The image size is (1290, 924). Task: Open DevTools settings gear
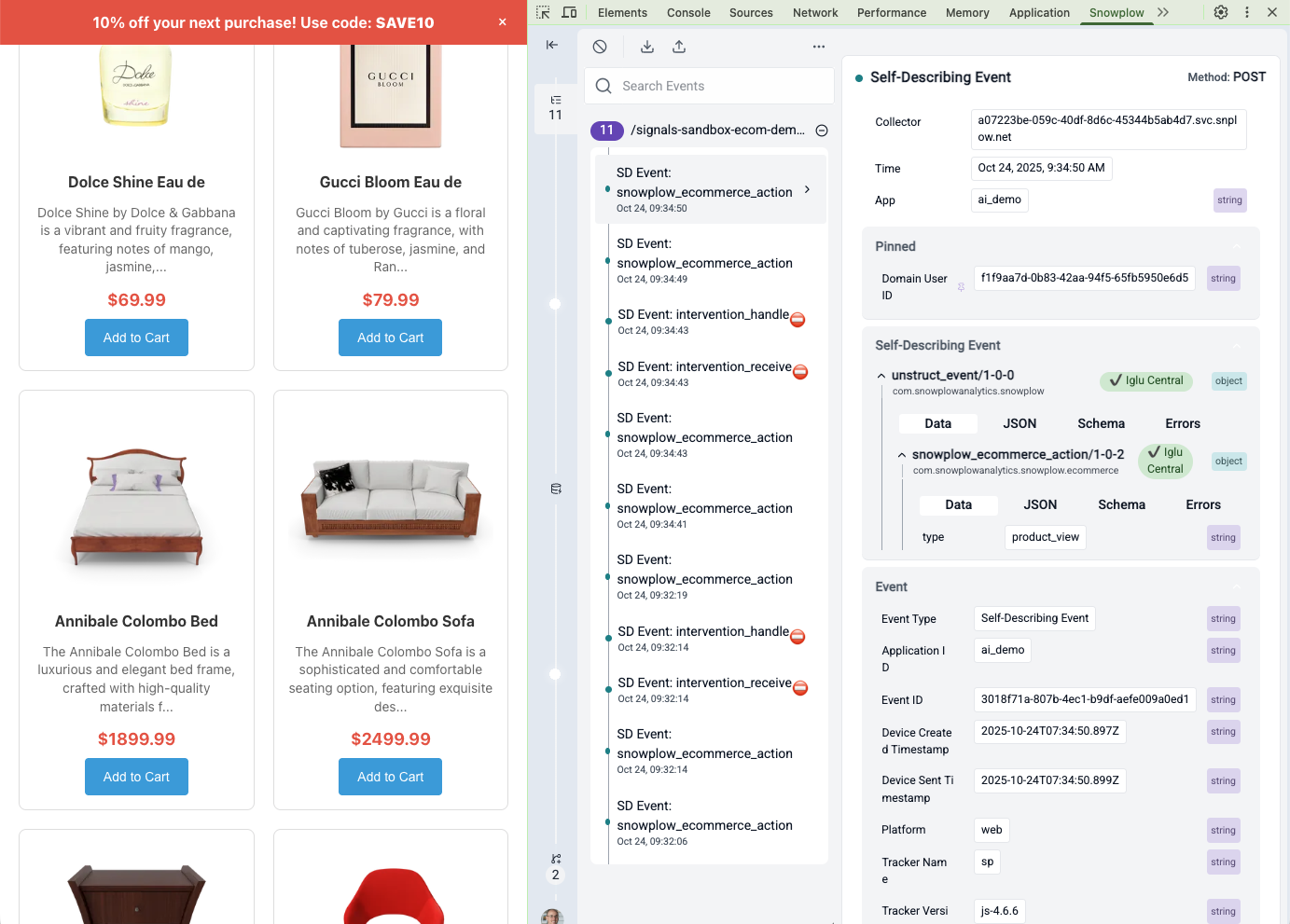[x=1221, y=12]
